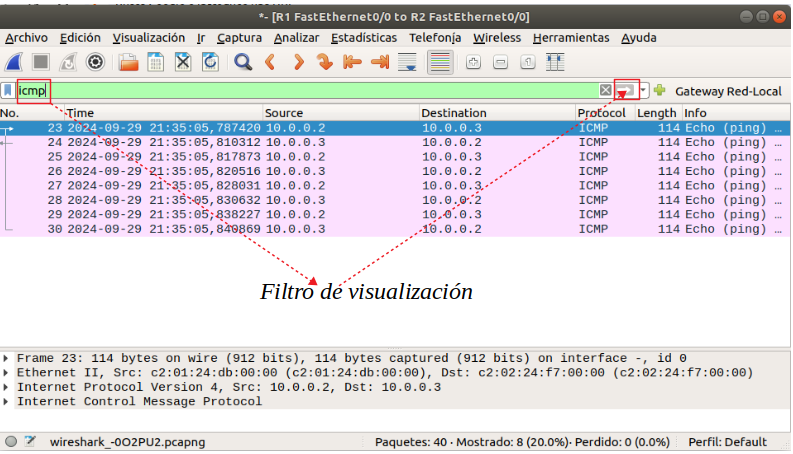Image resolution: width=793 pixels, height=454 pixels.
Task: Open the Telefonía menu
Action: coord(435,38)
